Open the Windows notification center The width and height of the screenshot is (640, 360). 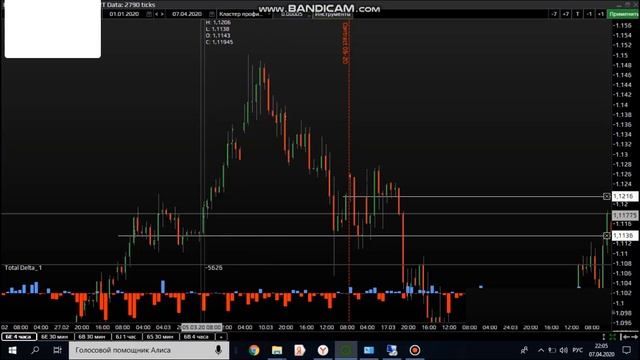pos(627,350)
